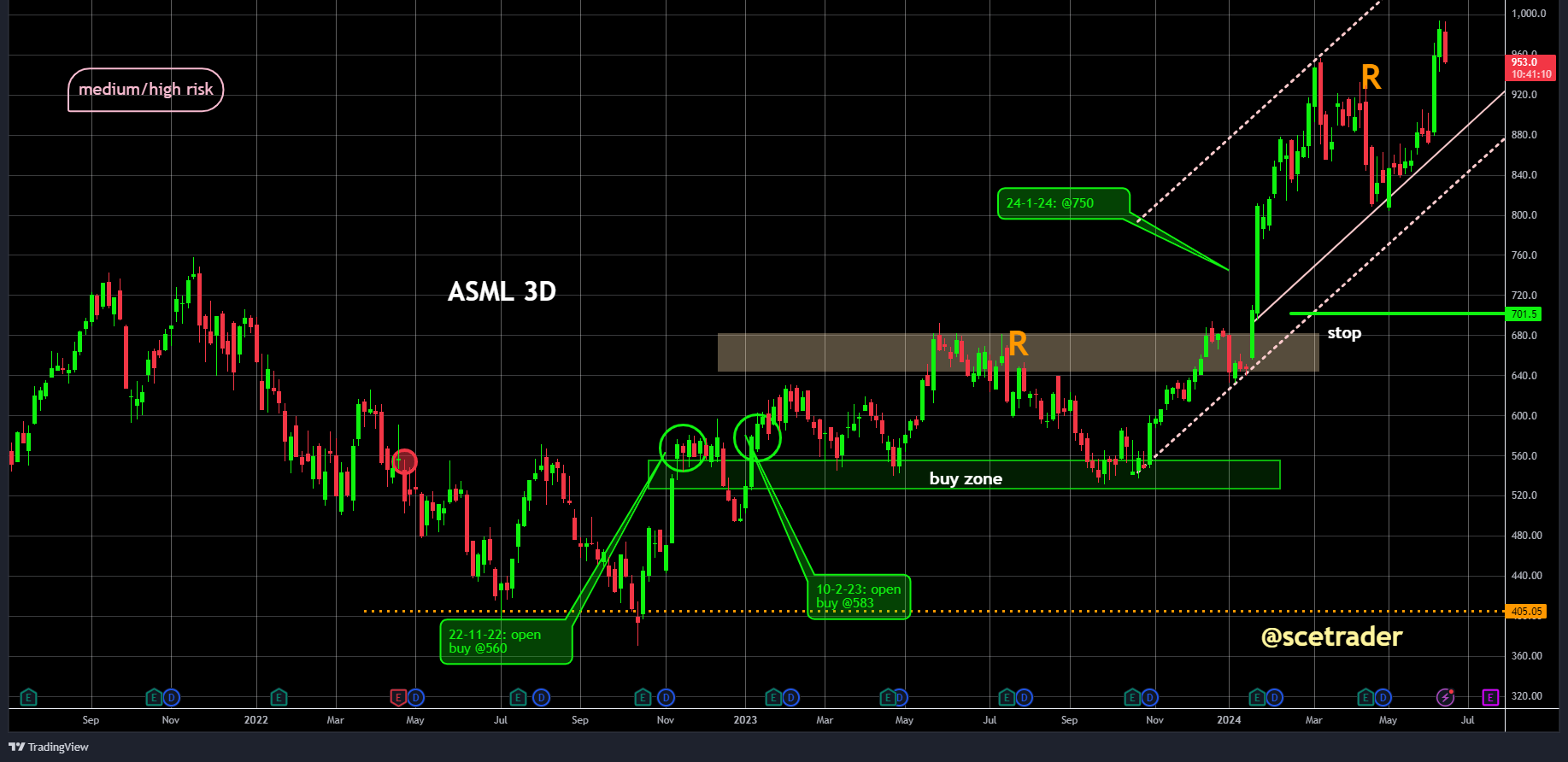Click the orange R inside the brown resistance zone
Image resolution: width=1568 pixels, height=762 pixels.
[1018, 344]
